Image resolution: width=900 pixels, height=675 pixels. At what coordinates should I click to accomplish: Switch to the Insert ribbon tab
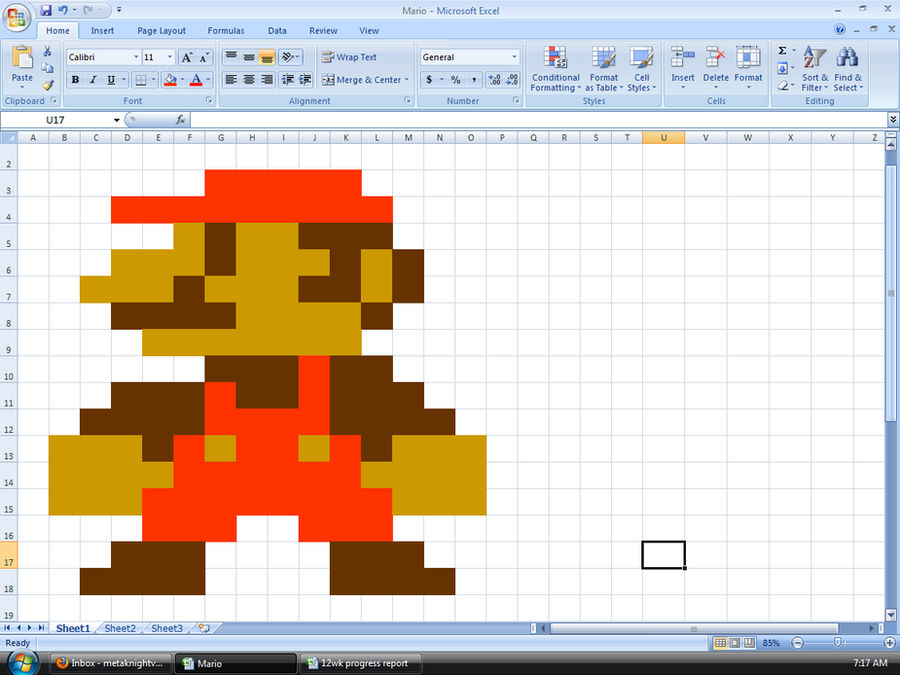click(102, 30)
